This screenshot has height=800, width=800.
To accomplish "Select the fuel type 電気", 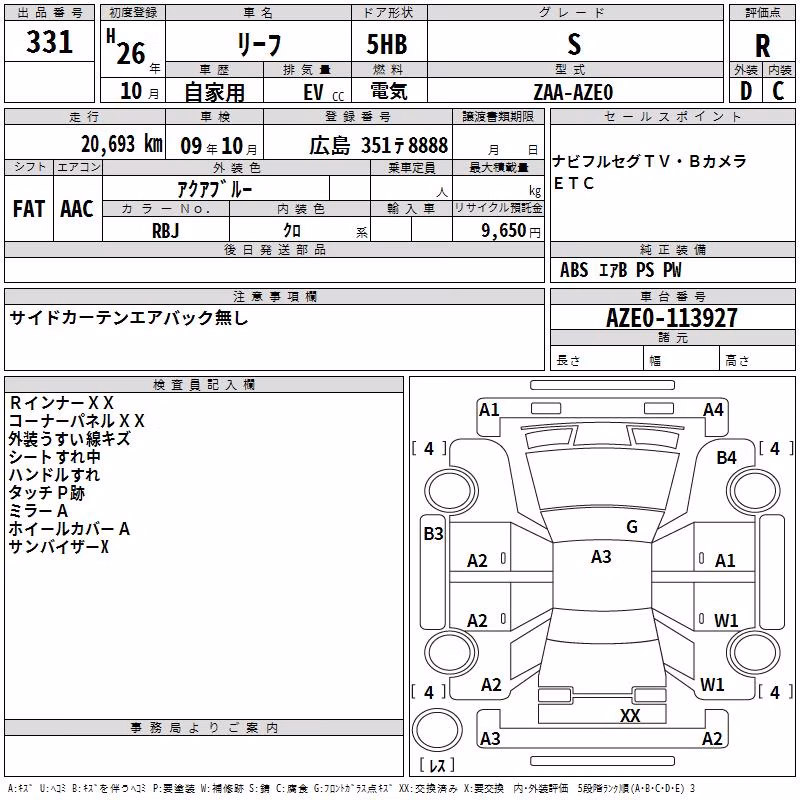I will [x=389, y=91].
